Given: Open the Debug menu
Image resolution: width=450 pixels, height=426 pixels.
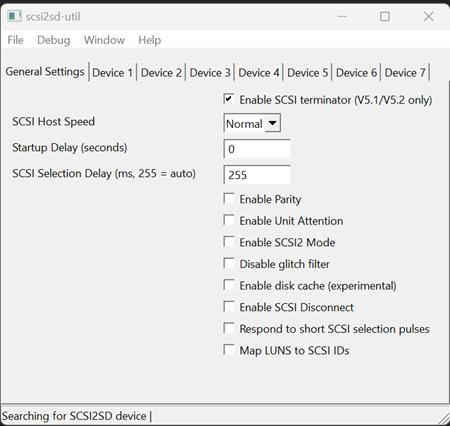Looking at the screenshot, I should (54, 40).
